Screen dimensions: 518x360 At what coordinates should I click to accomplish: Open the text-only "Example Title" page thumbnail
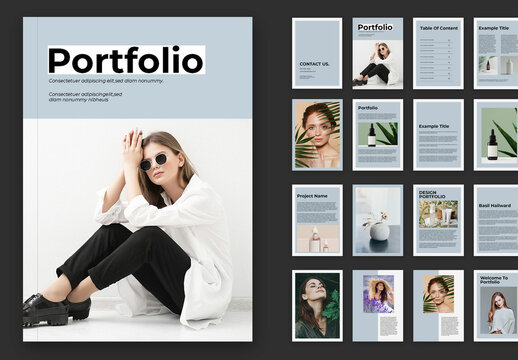click(x=438, y=135)
